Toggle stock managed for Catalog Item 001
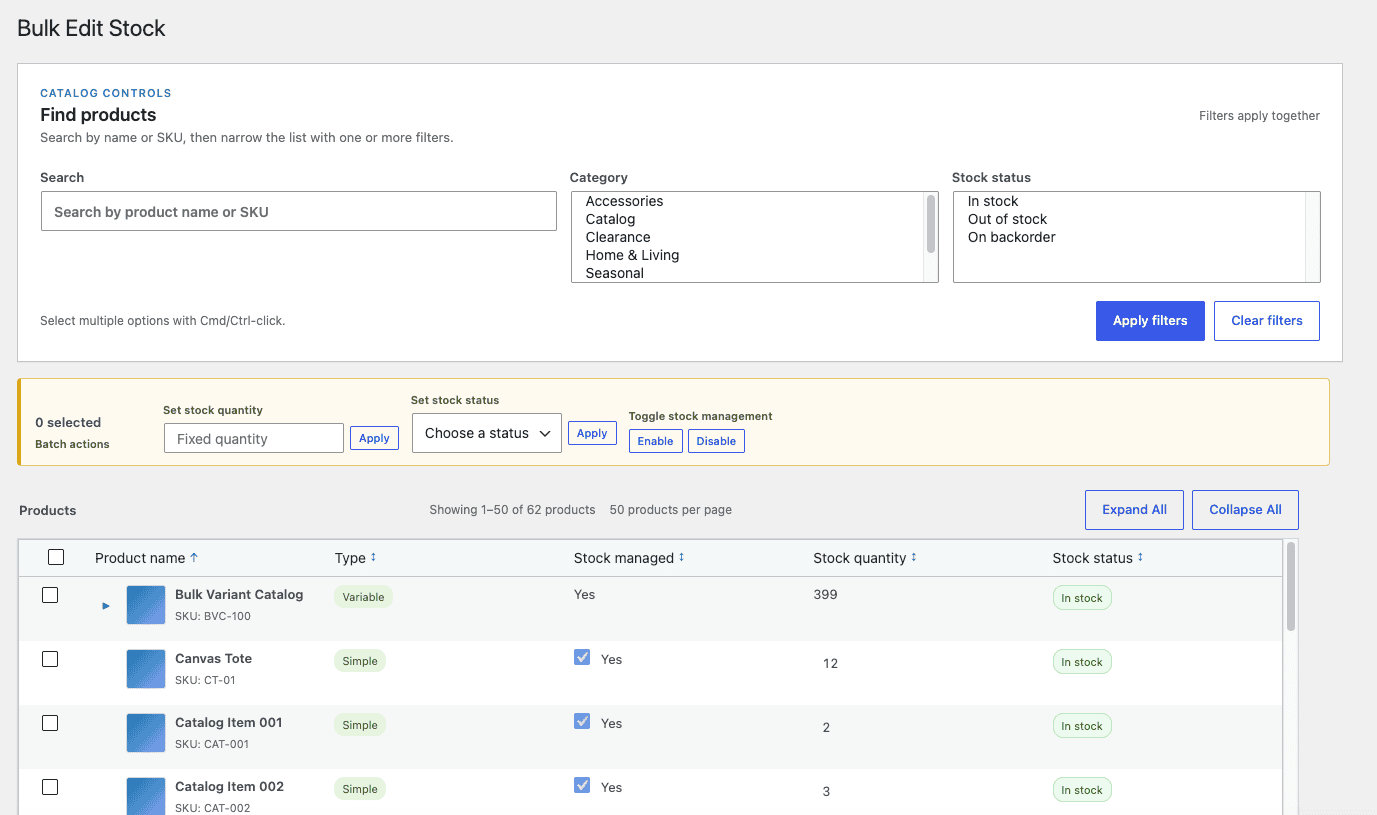This screenshot has width=1377, height=815. (x=582, y=721)
